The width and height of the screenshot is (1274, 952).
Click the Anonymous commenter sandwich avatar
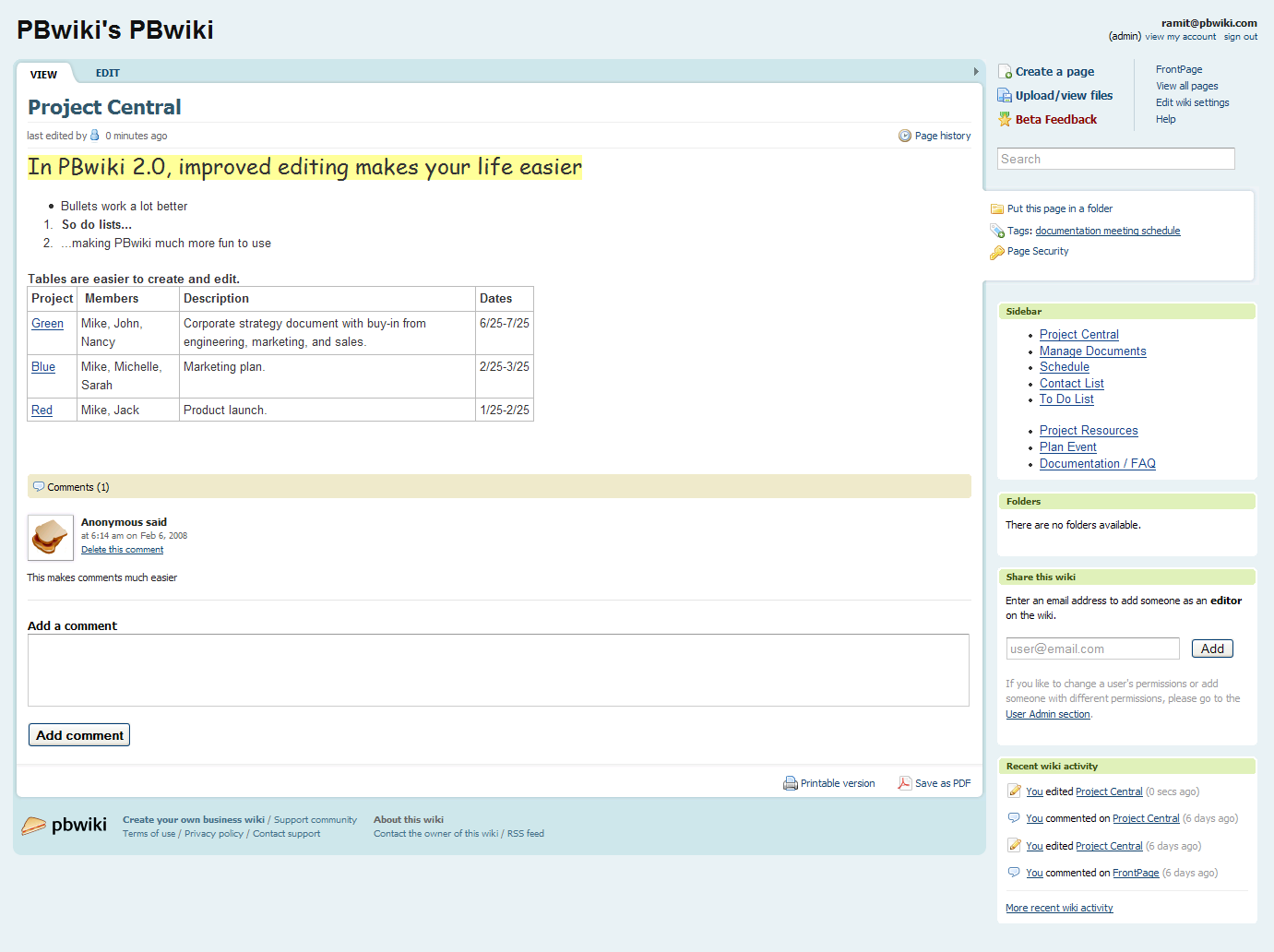tap(51, 538)
